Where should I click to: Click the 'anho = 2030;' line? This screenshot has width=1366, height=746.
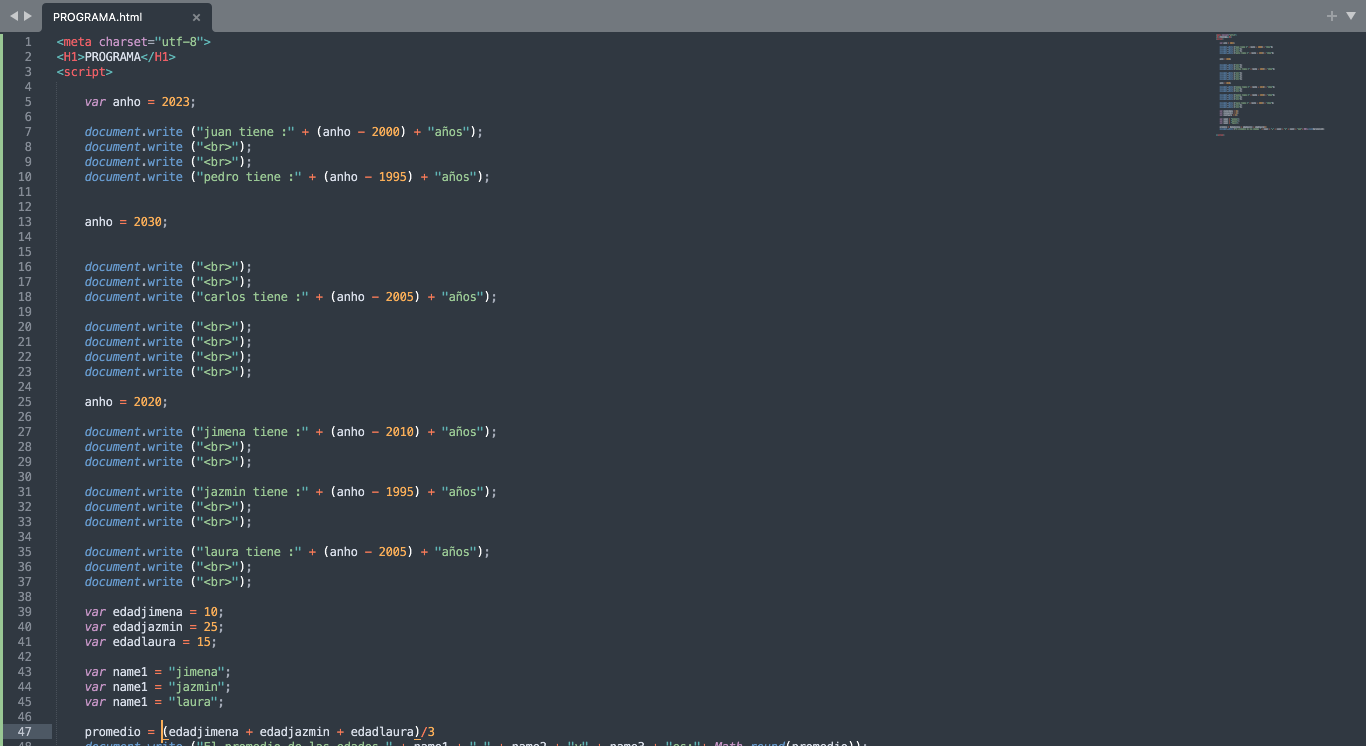tap(127, 222)
